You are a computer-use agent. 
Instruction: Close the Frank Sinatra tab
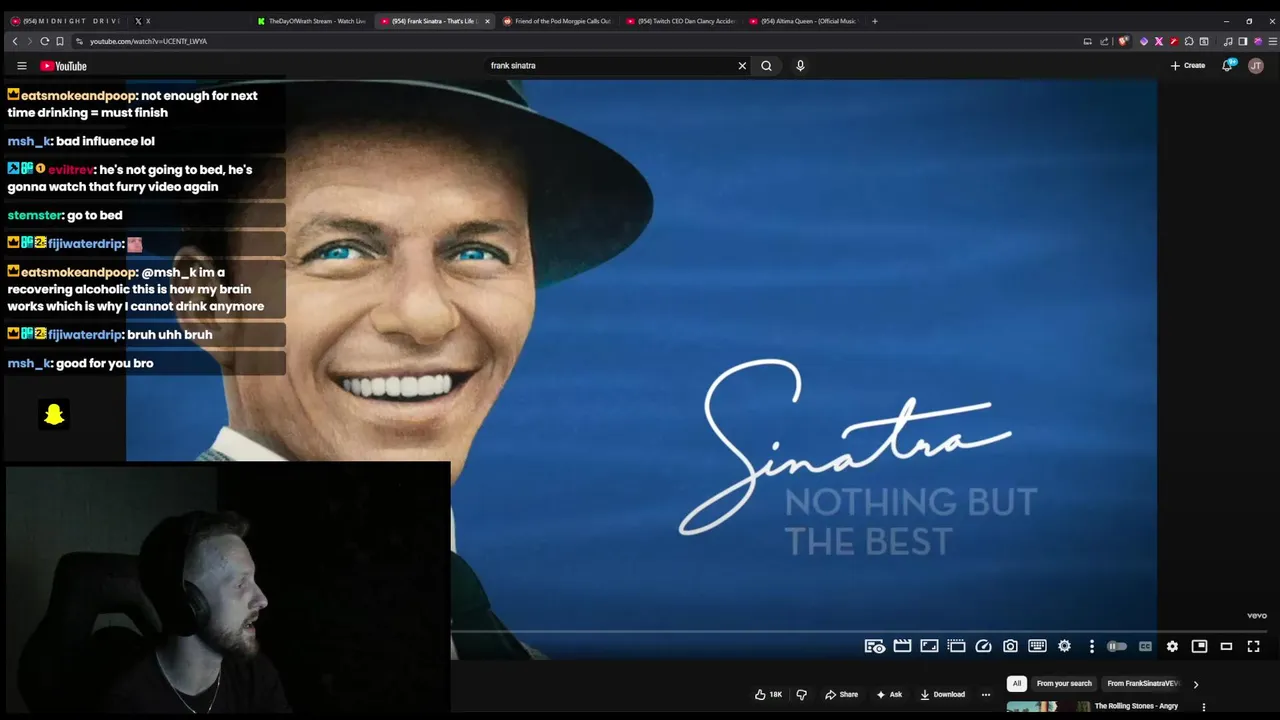[487, 21]
